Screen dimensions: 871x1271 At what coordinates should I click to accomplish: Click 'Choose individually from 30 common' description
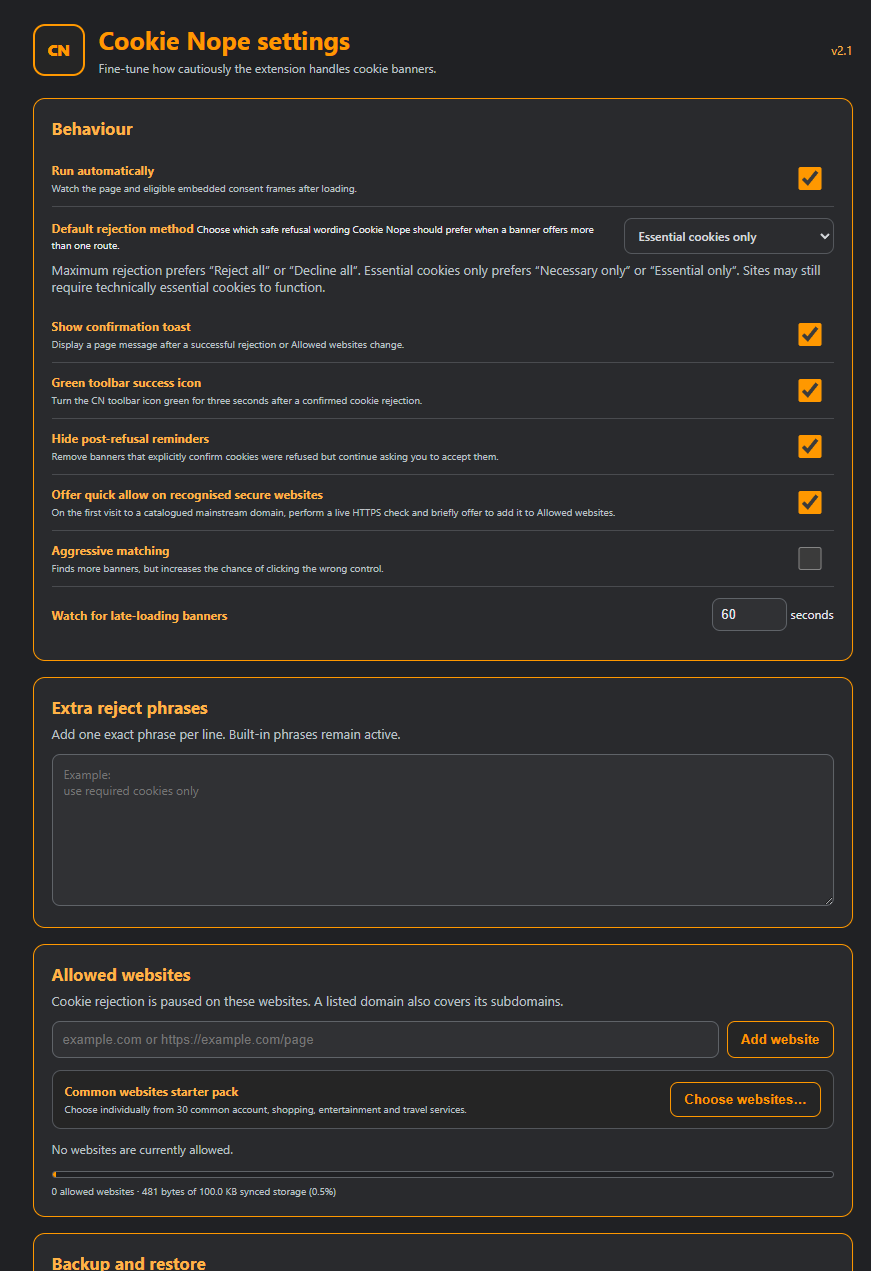tap(266, 1110)
